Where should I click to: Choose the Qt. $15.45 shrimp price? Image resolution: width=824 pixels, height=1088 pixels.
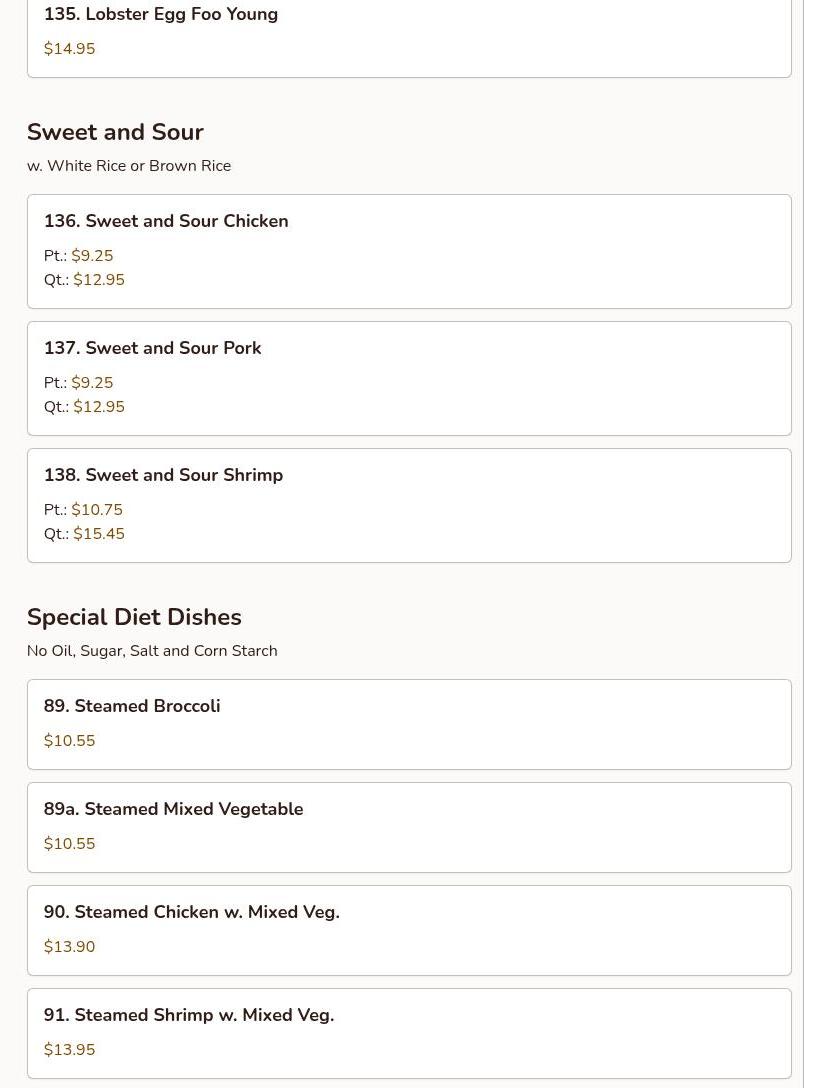coord(99,534)
